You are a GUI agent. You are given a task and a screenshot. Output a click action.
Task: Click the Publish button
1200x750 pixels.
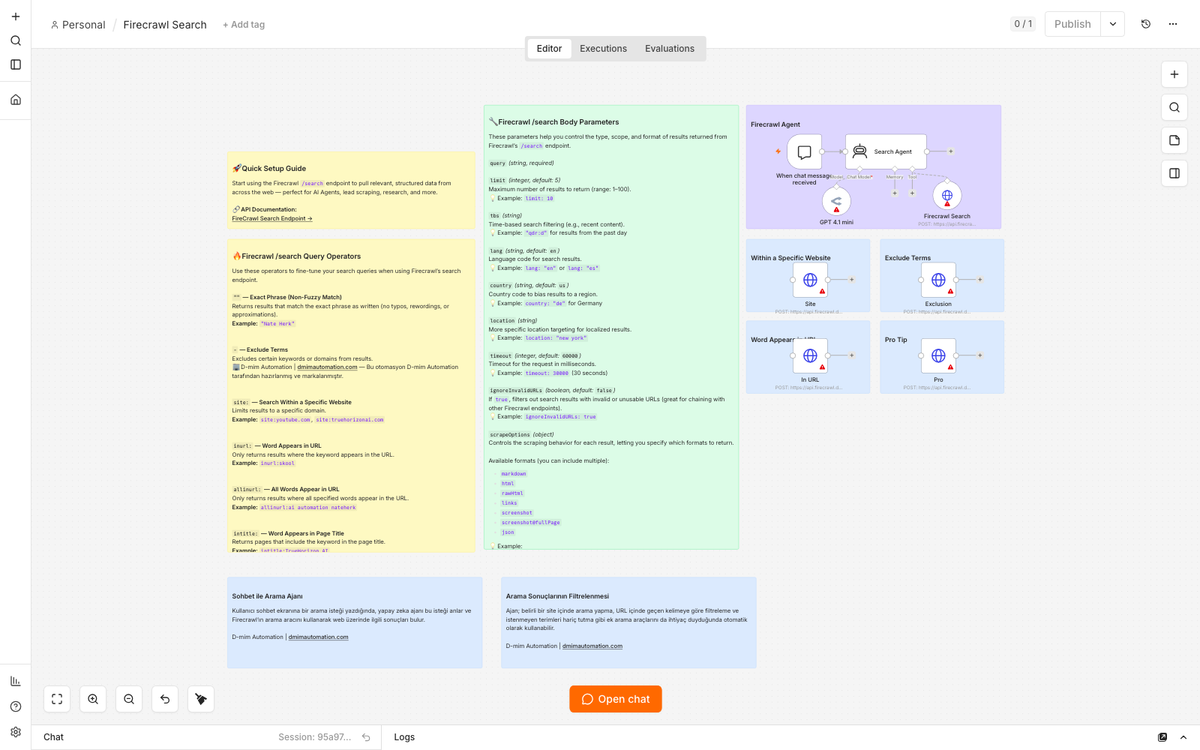1072,24
